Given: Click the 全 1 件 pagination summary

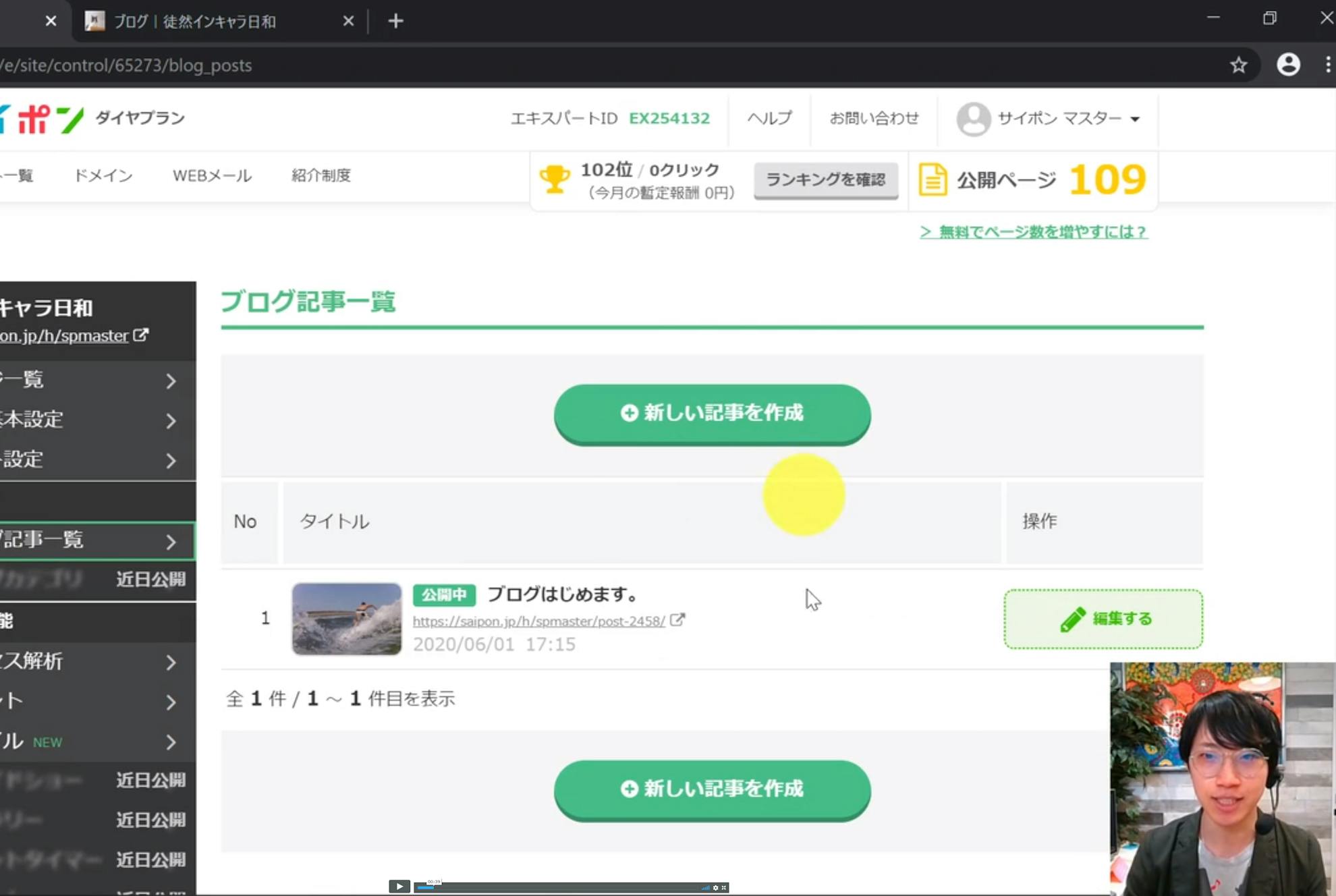Looking at the screenshot, I should (340, 698).
